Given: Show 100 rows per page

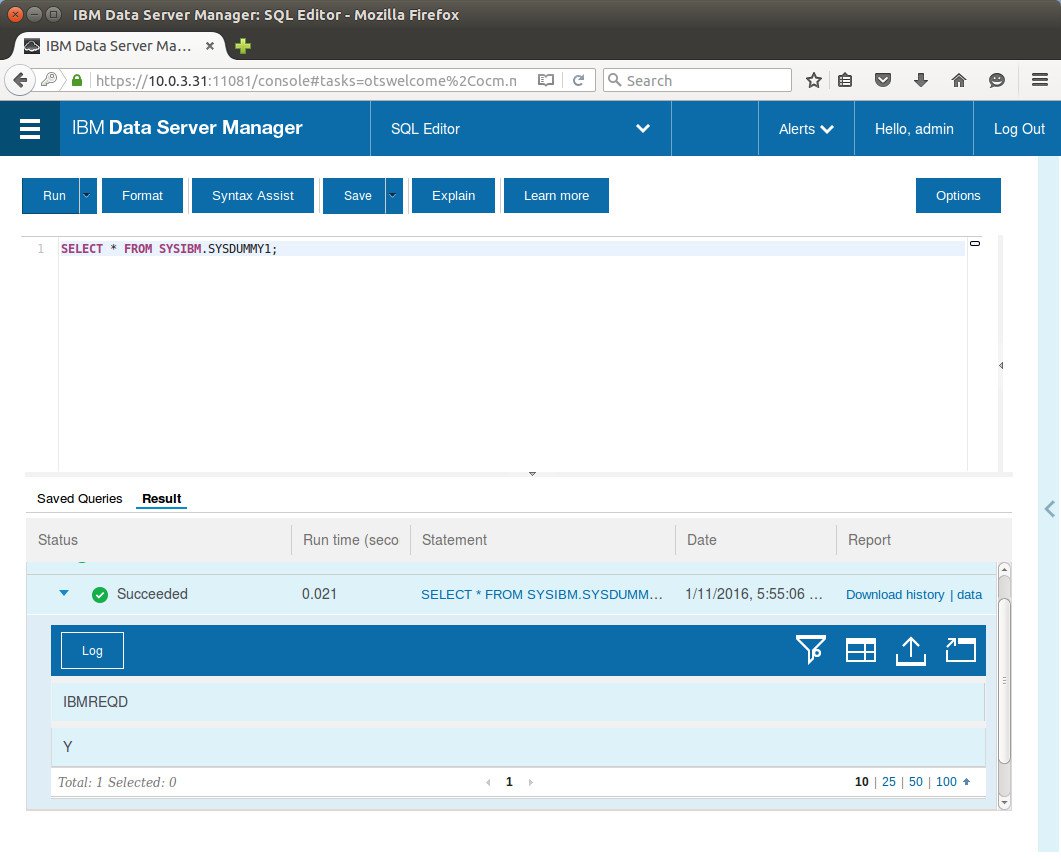Looking at the screenshot, I should point(946,782).
